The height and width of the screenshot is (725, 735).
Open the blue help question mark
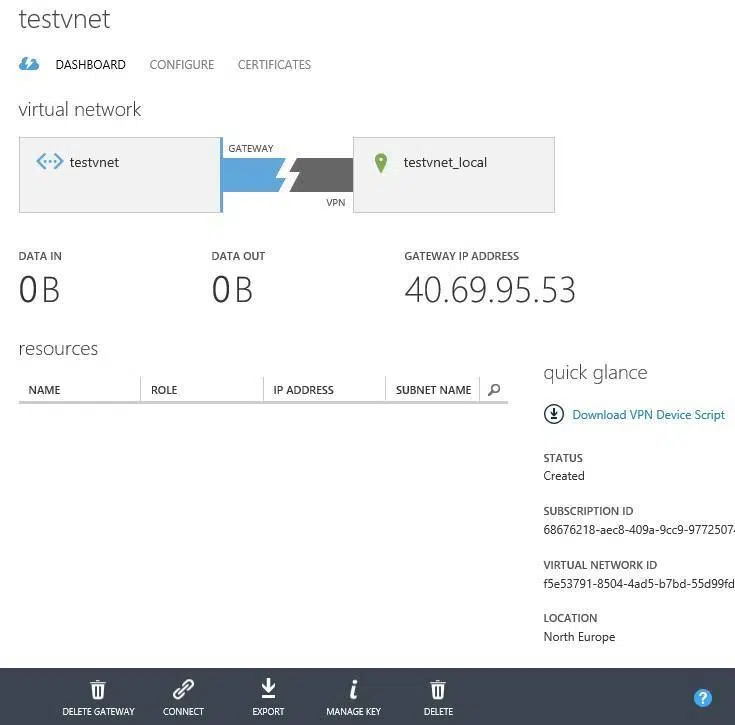[703, 698]
